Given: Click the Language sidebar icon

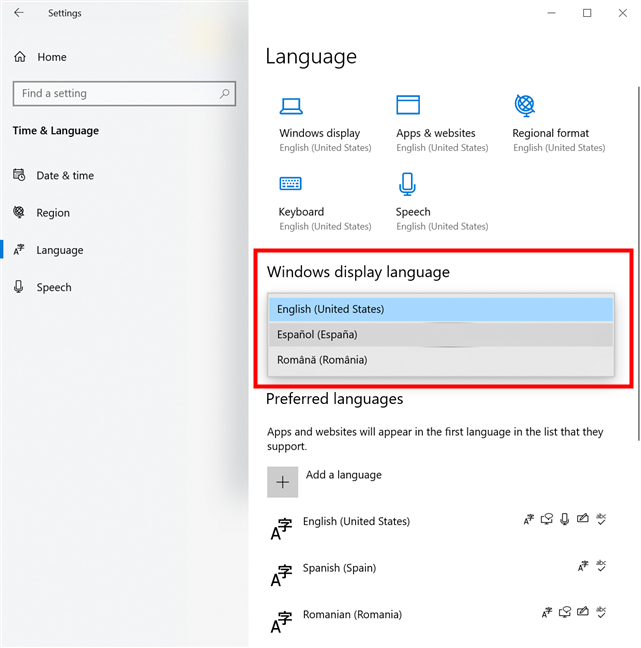Looking at the screenshot, I should pyautogui.click(x=19, y=250).
